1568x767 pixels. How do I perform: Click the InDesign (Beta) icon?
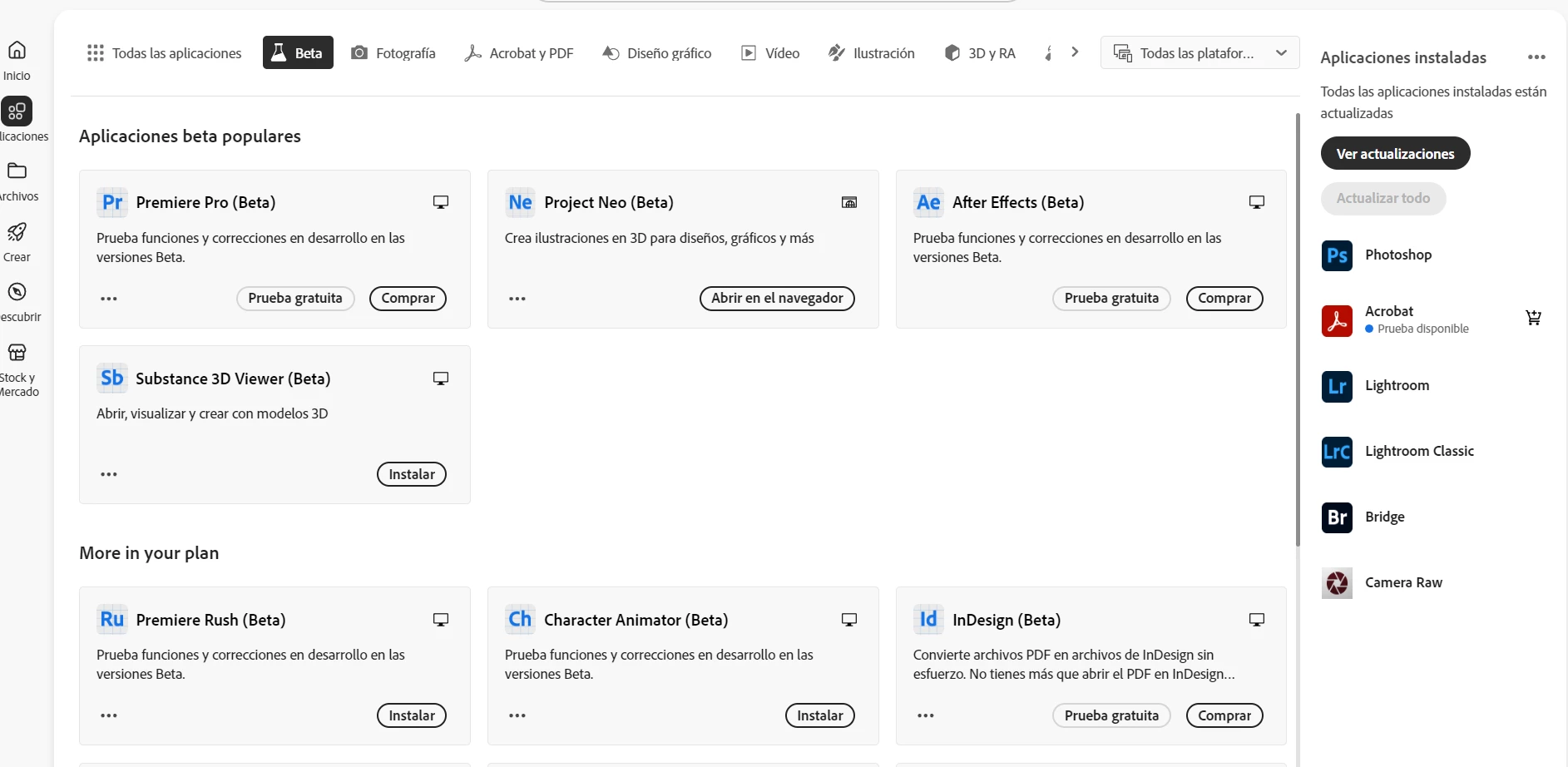[x=929, y=620]
